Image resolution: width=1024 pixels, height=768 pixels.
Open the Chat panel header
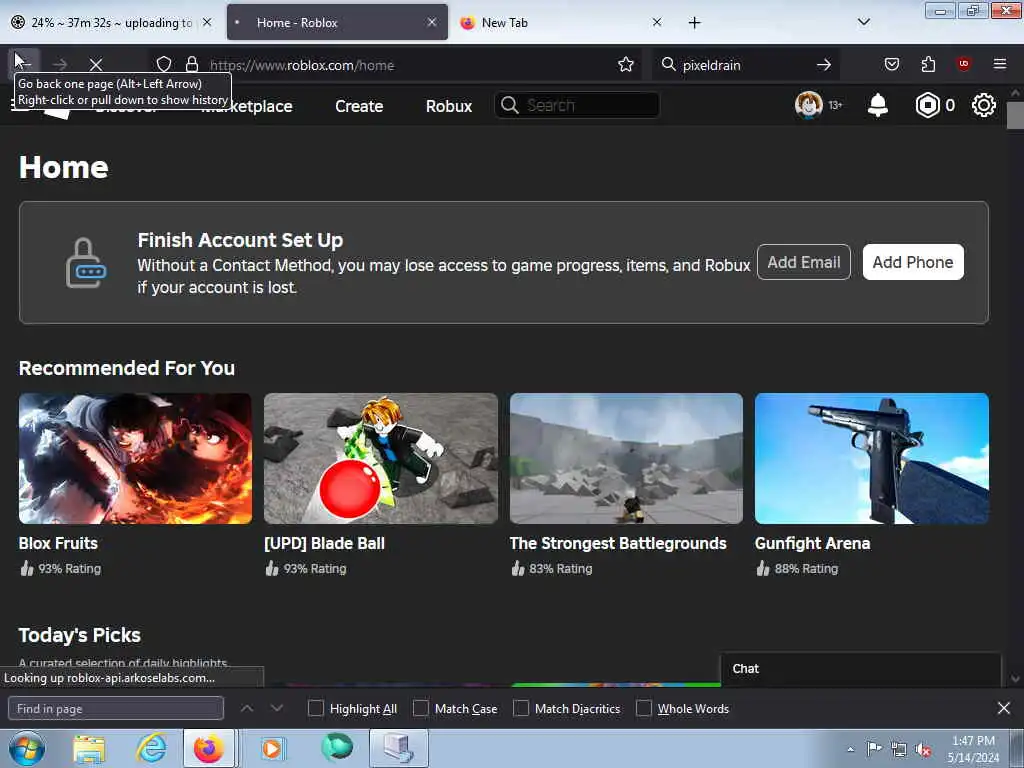click(x=860, y=669)
